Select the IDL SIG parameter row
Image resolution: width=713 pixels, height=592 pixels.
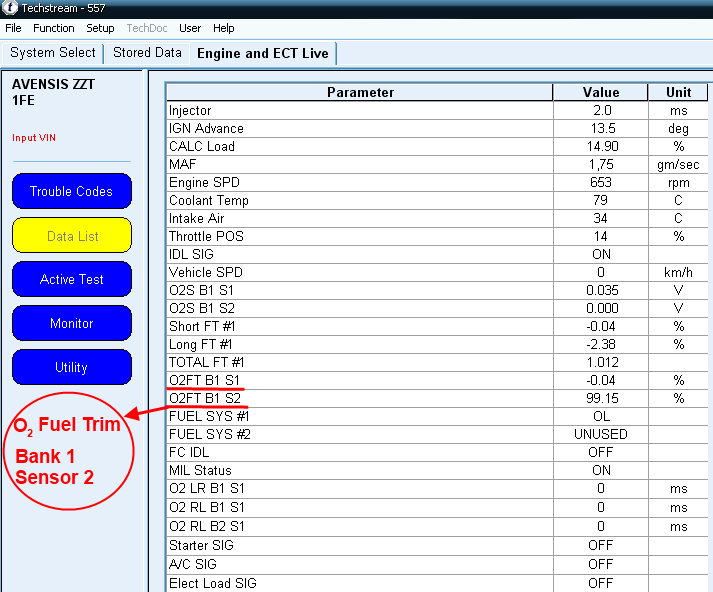point(437,254)
